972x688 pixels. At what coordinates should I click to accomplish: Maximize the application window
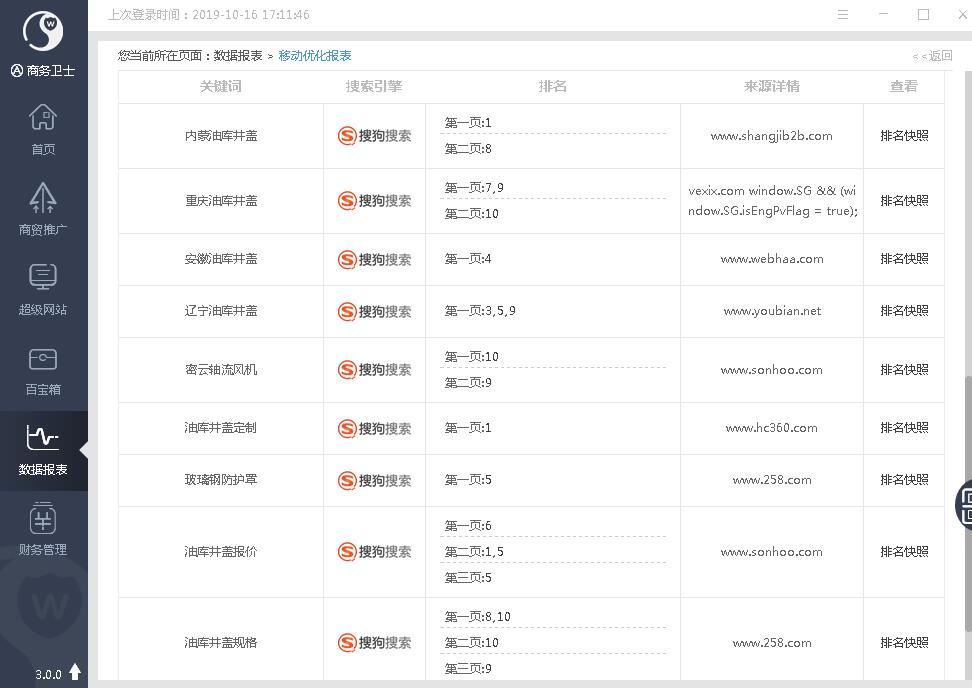pos(923,15)
